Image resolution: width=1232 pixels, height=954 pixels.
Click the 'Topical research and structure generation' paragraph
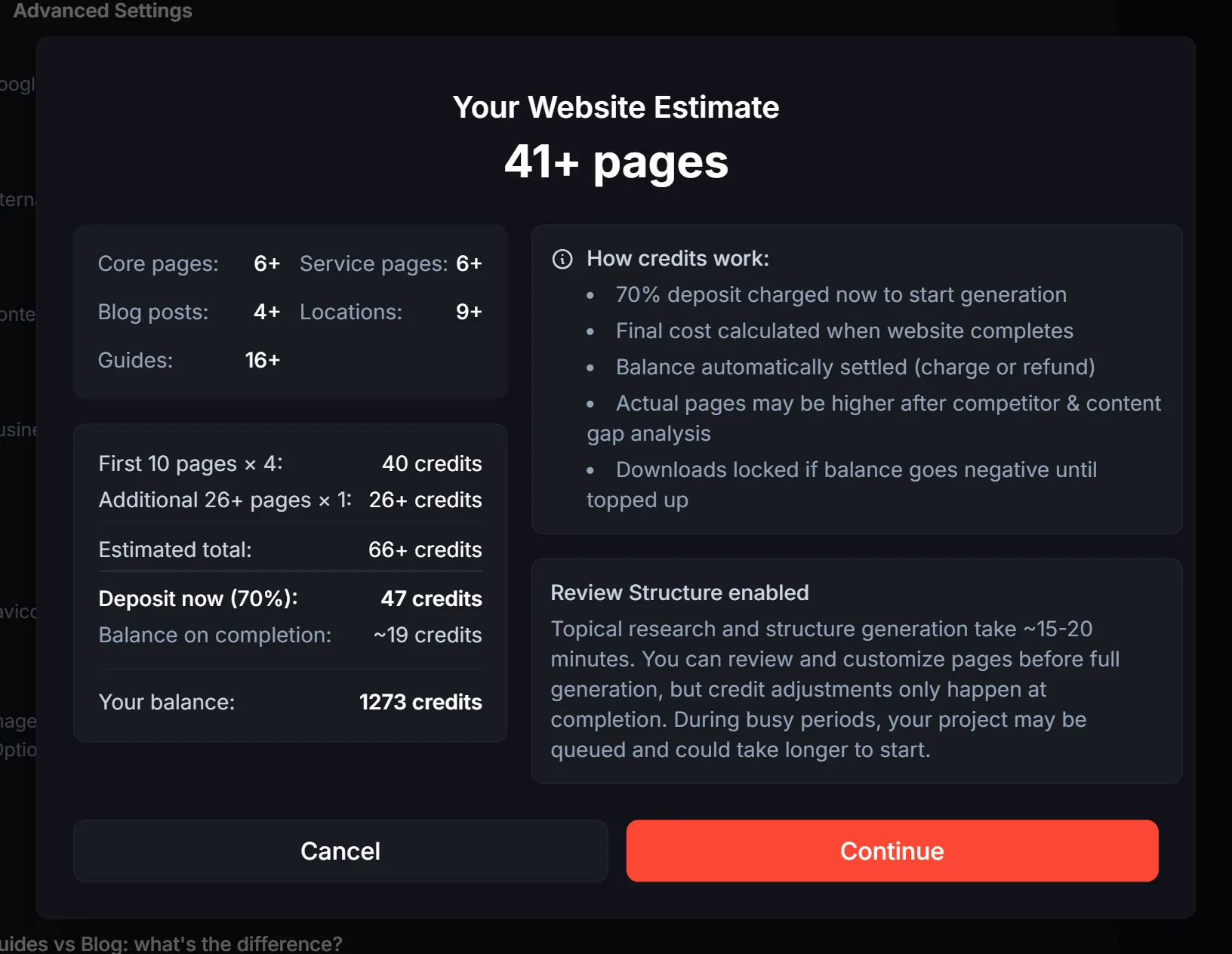(835, 689)
